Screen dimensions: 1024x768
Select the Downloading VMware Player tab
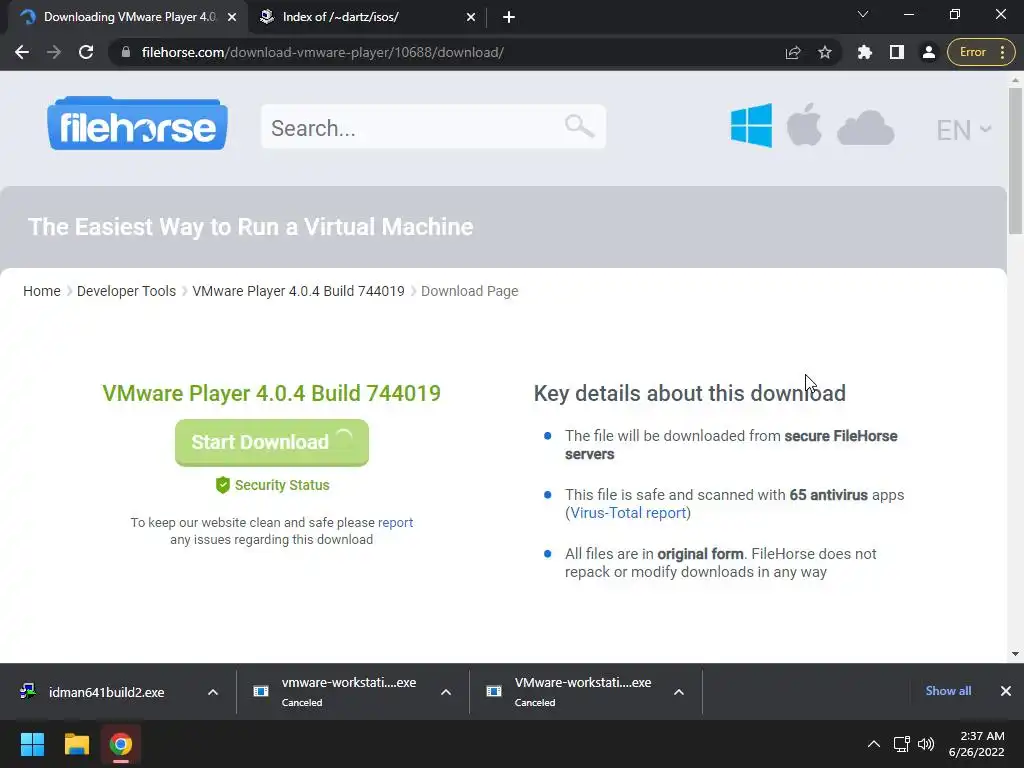point(127,17)
